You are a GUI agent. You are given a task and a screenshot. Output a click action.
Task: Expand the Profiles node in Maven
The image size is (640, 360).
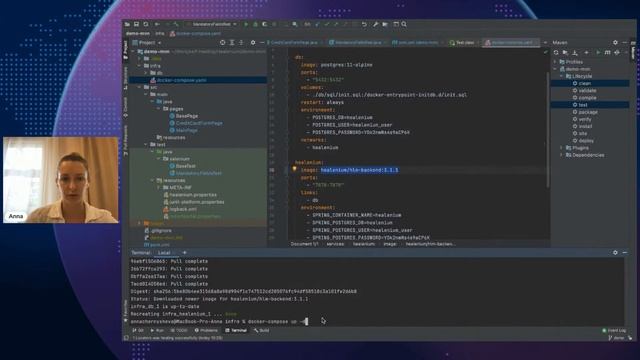coord(556,62)
